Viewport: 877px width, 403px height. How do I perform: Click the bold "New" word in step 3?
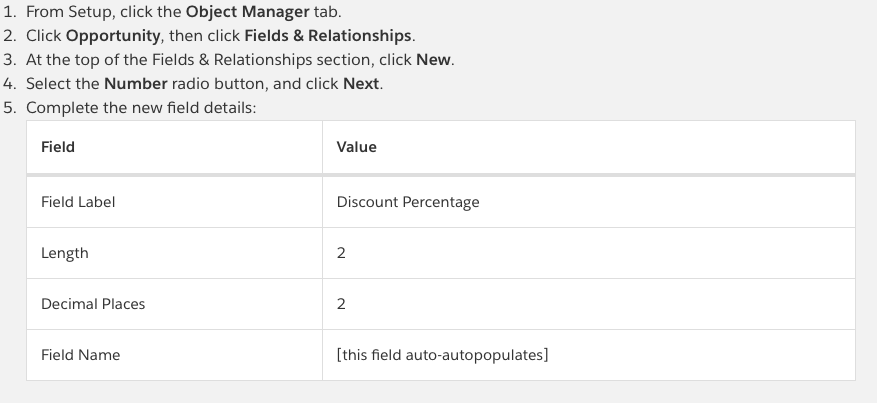434,60
